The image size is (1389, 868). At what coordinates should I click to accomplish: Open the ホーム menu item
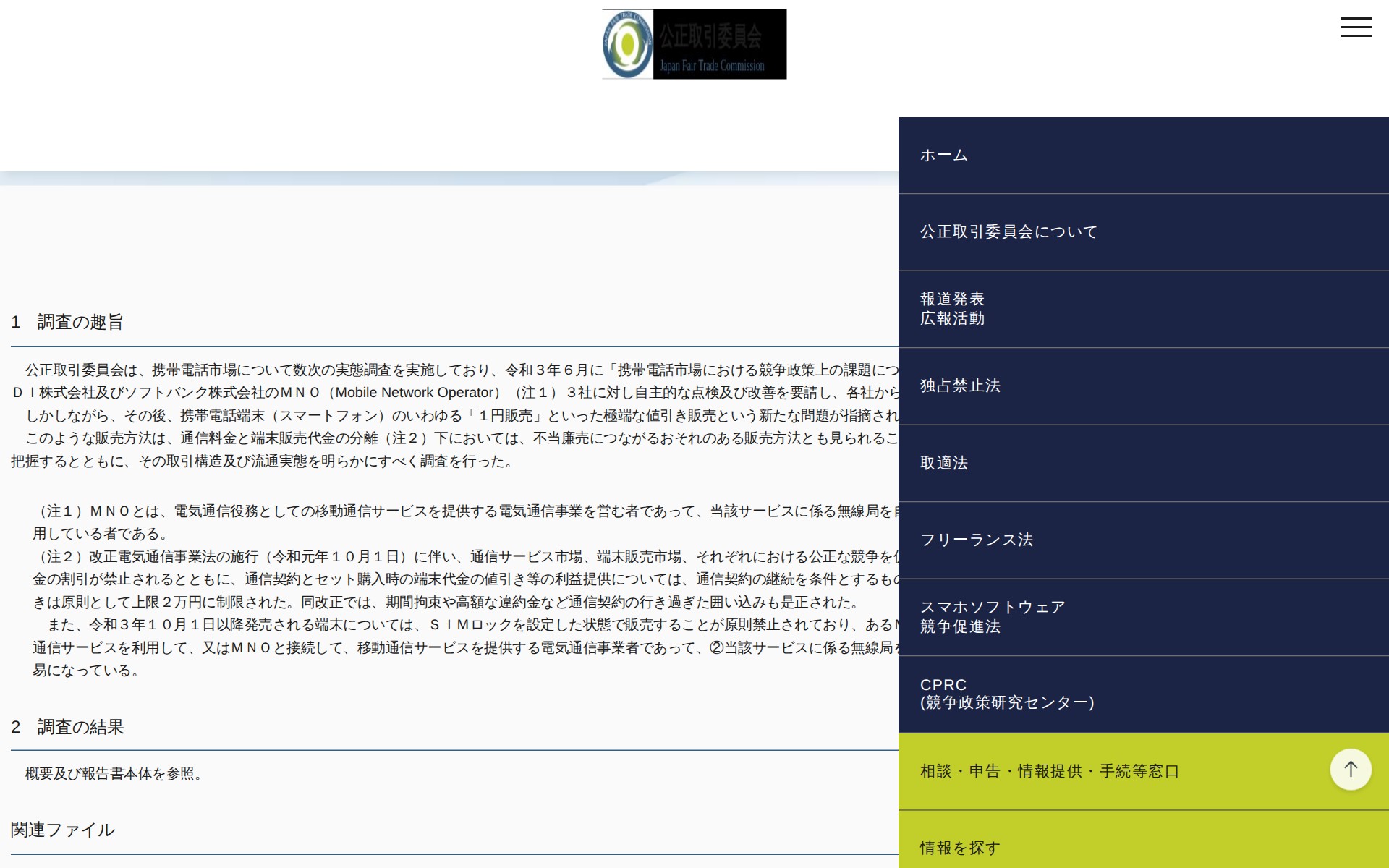point(943,156)
